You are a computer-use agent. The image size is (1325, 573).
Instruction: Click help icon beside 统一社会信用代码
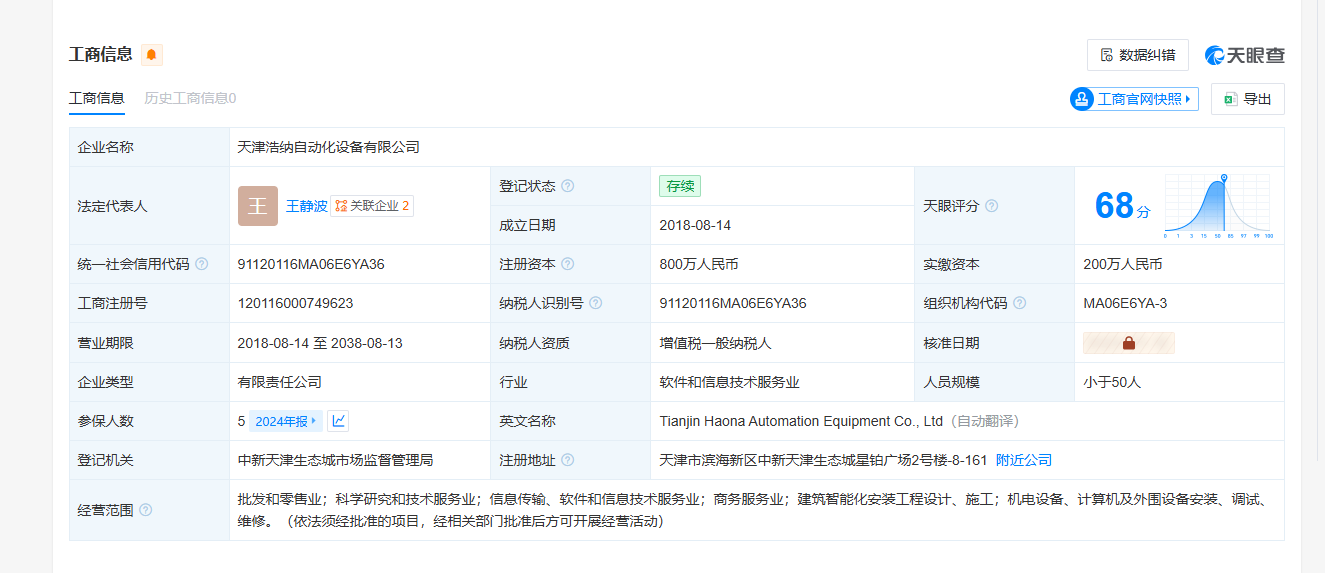(202, 264)
